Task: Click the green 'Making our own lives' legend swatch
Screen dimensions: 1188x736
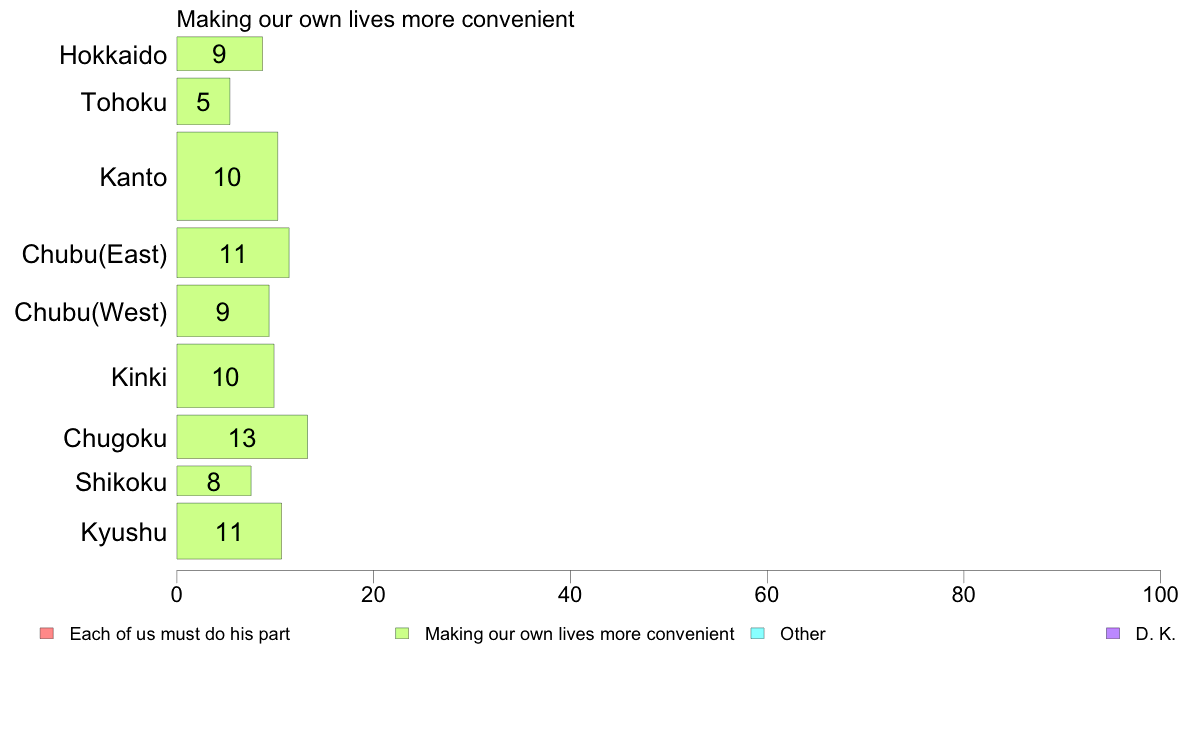Action: tap(402, 633)
